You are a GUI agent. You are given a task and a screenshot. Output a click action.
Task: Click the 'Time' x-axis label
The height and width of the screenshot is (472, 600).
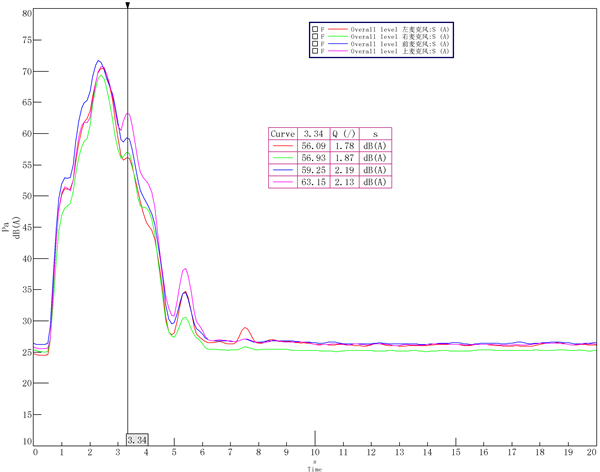click(x=315, y=467)
